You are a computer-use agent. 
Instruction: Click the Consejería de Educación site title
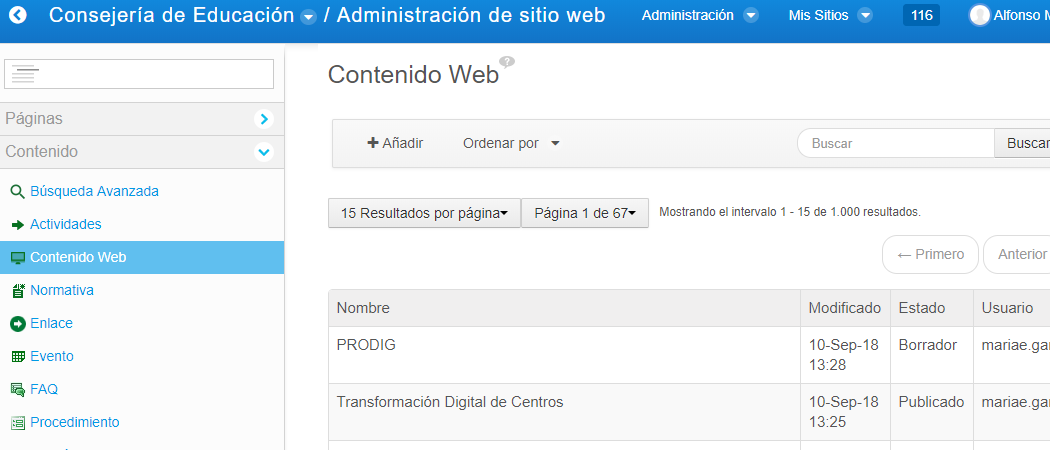point(171,15)
